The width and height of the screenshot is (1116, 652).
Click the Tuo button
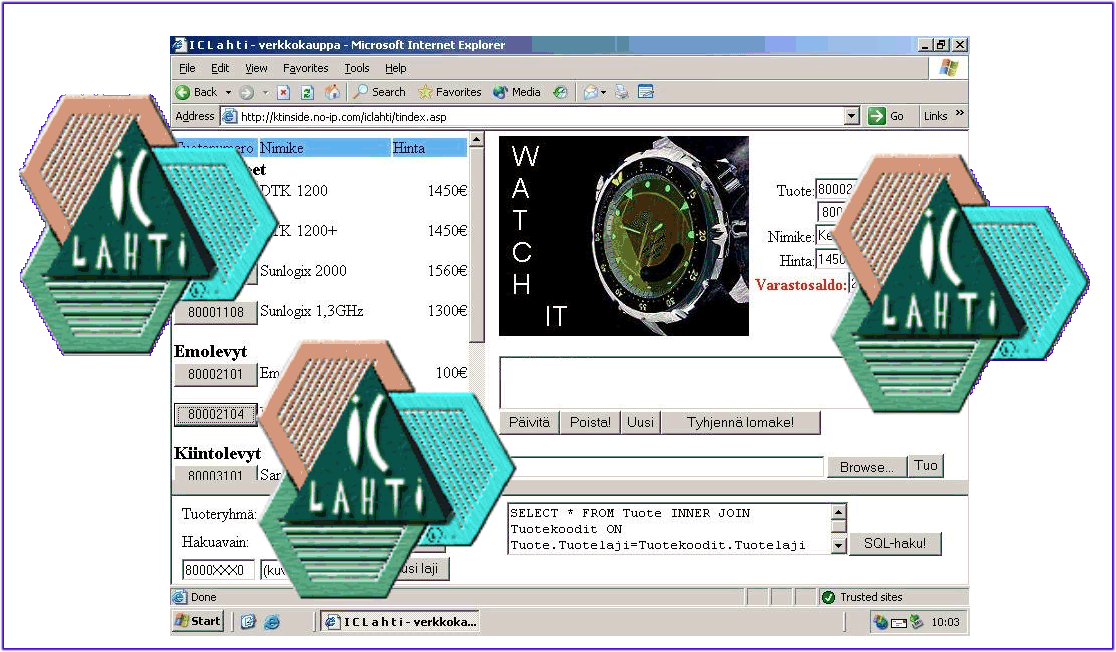[x=925, y=466]
